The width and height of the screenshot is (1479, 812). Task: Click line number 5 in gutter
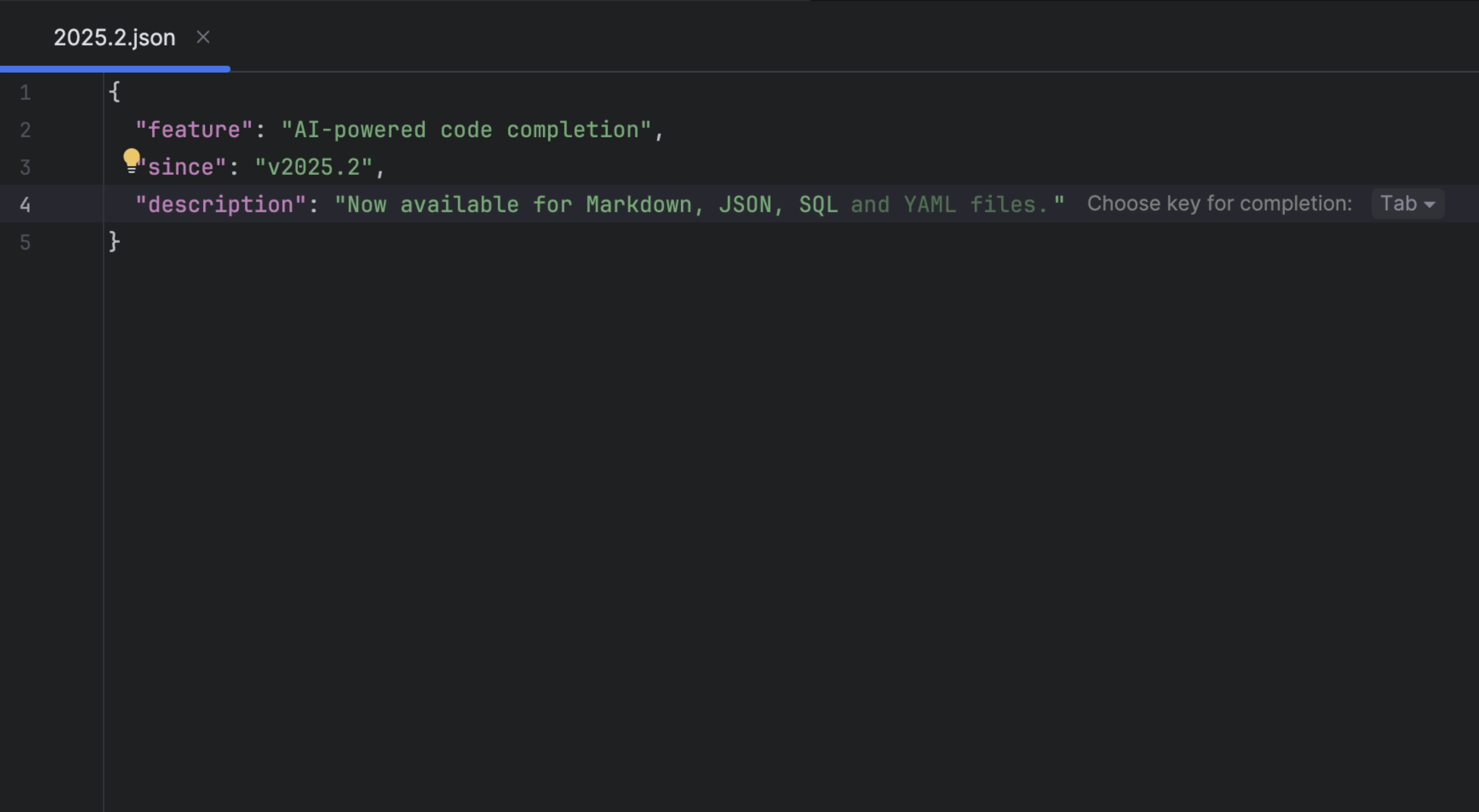click(26, 242)
